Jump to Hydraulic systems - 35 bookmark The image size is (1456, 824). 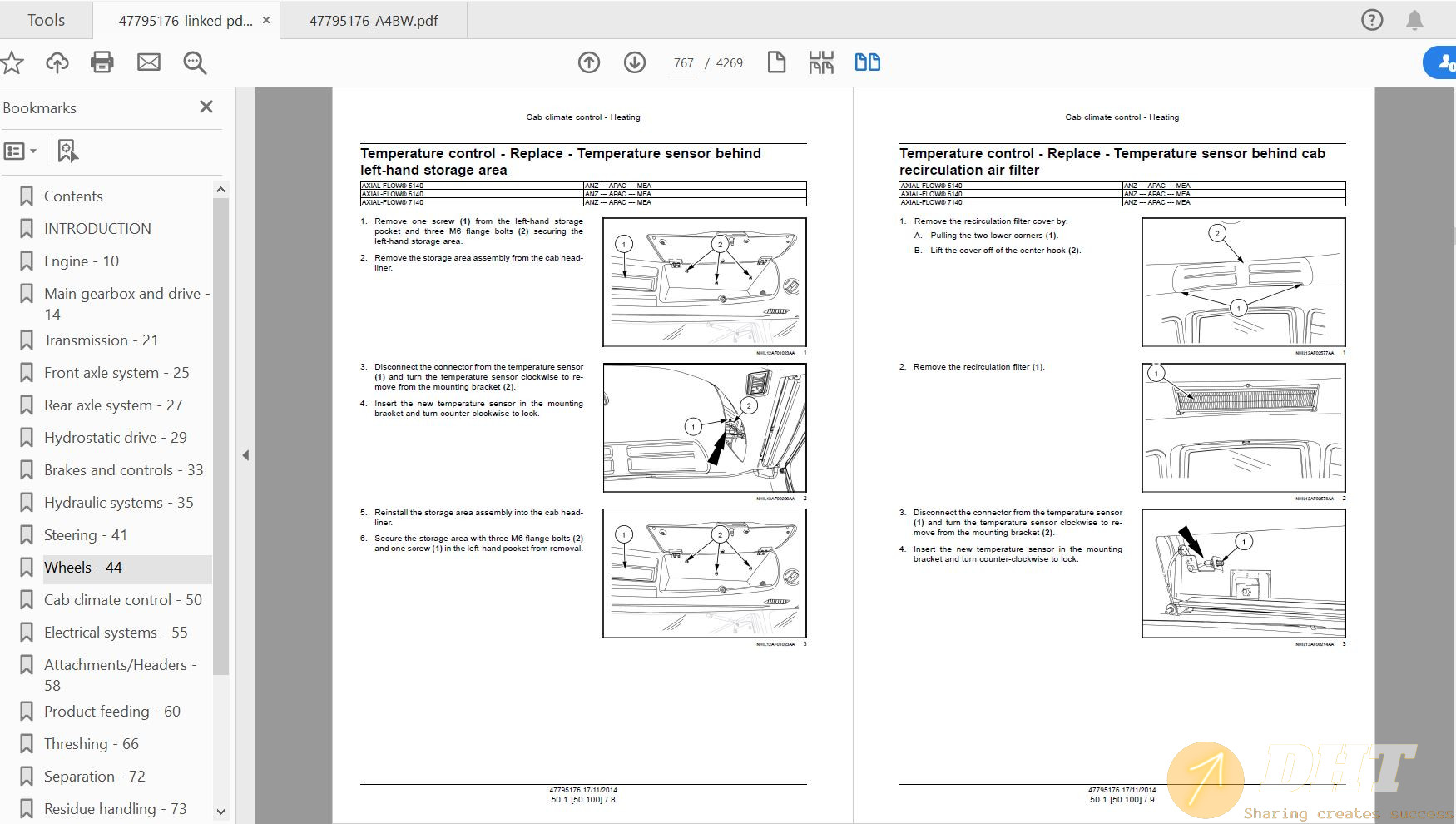[119, 503]
